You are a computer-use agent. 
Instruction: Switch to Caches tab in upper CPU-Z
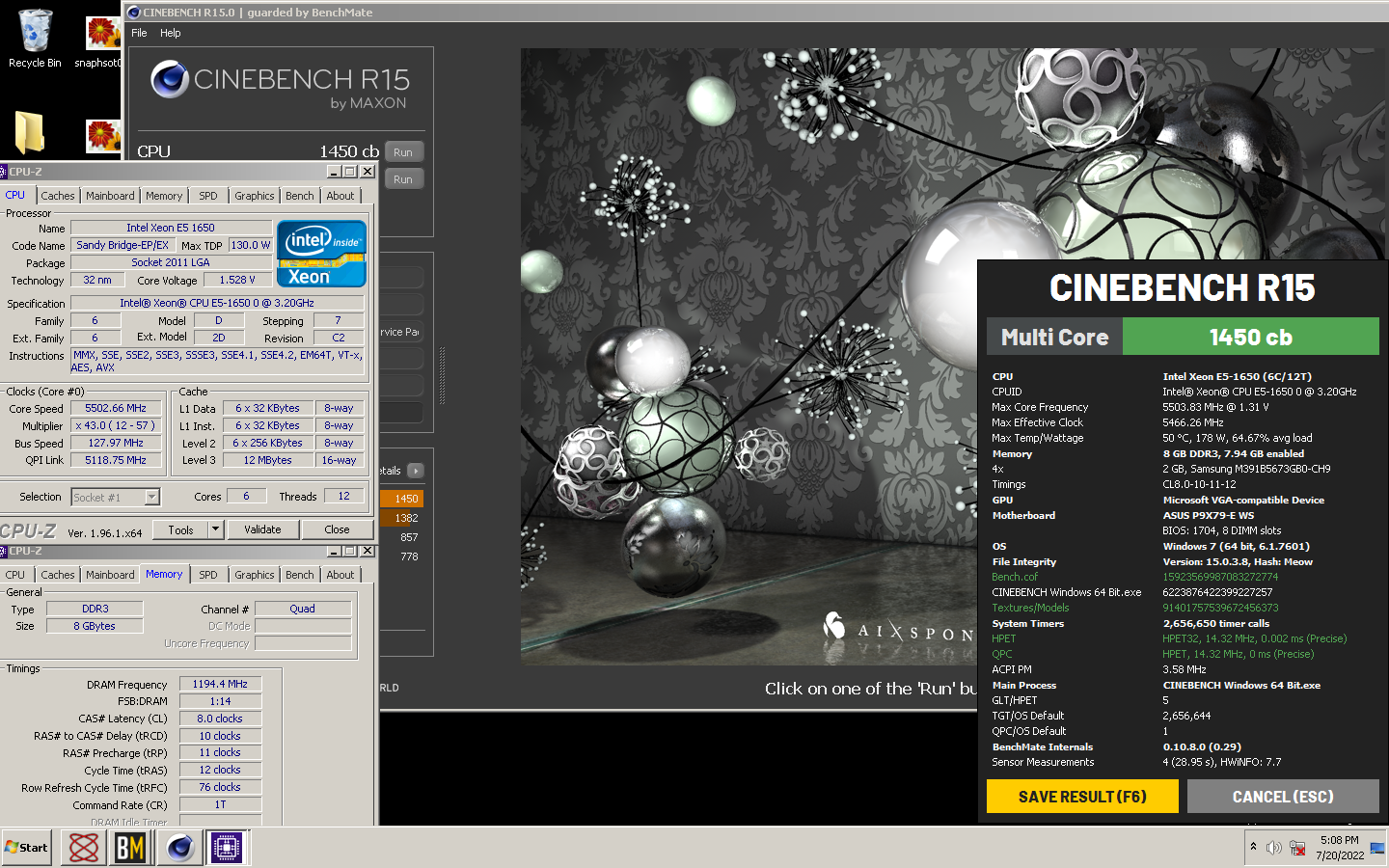click(57, 196)
